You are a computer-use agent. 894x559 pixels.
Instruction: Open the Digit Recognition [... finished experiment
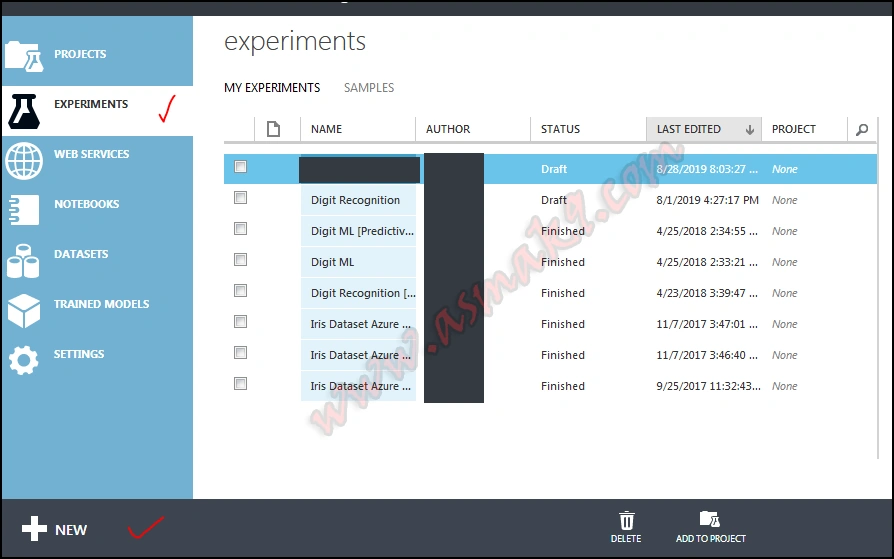pos(363,293)
